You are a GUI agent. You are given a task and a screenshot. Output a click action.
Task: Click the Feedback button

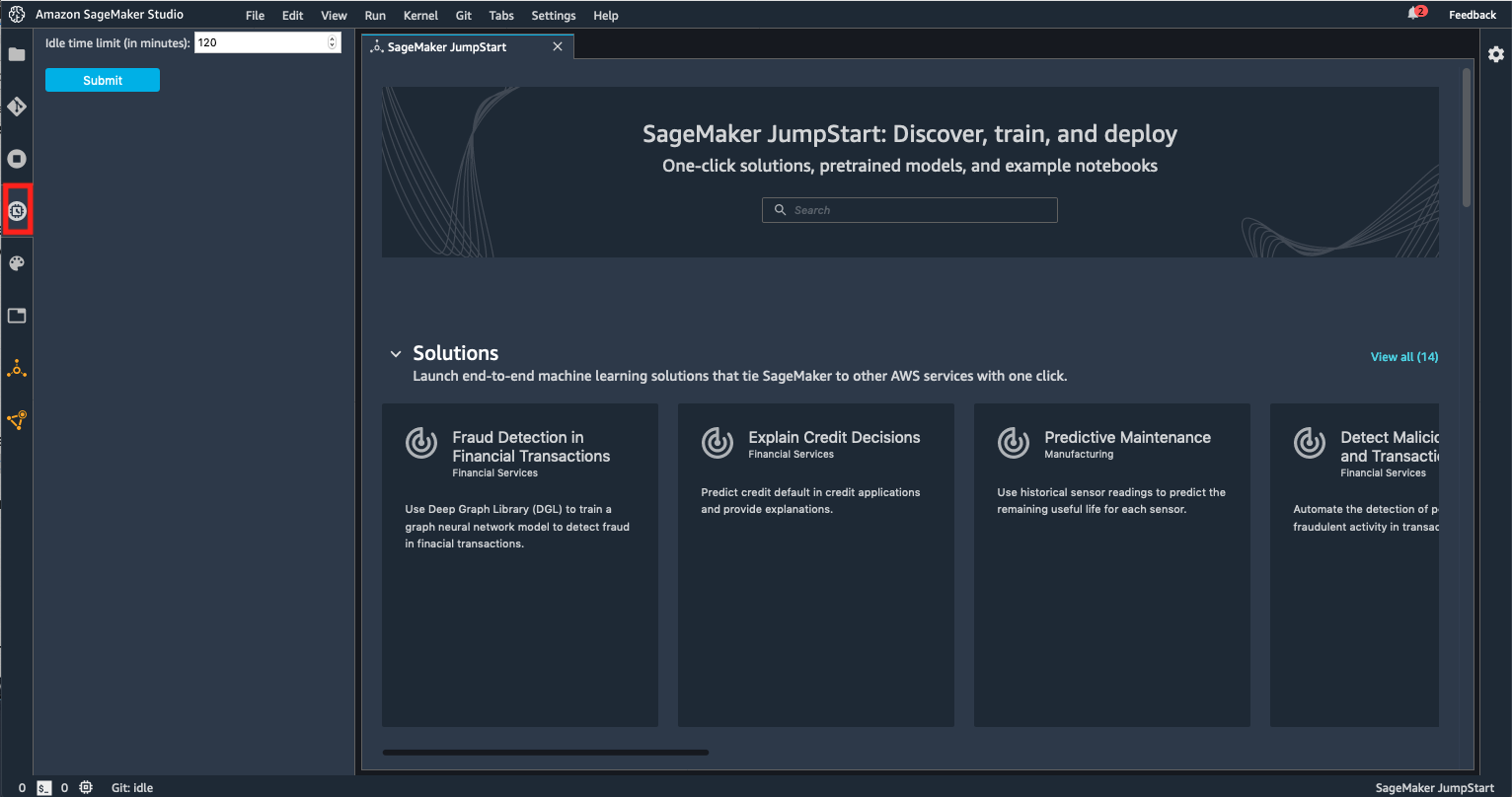[1473, 15]
